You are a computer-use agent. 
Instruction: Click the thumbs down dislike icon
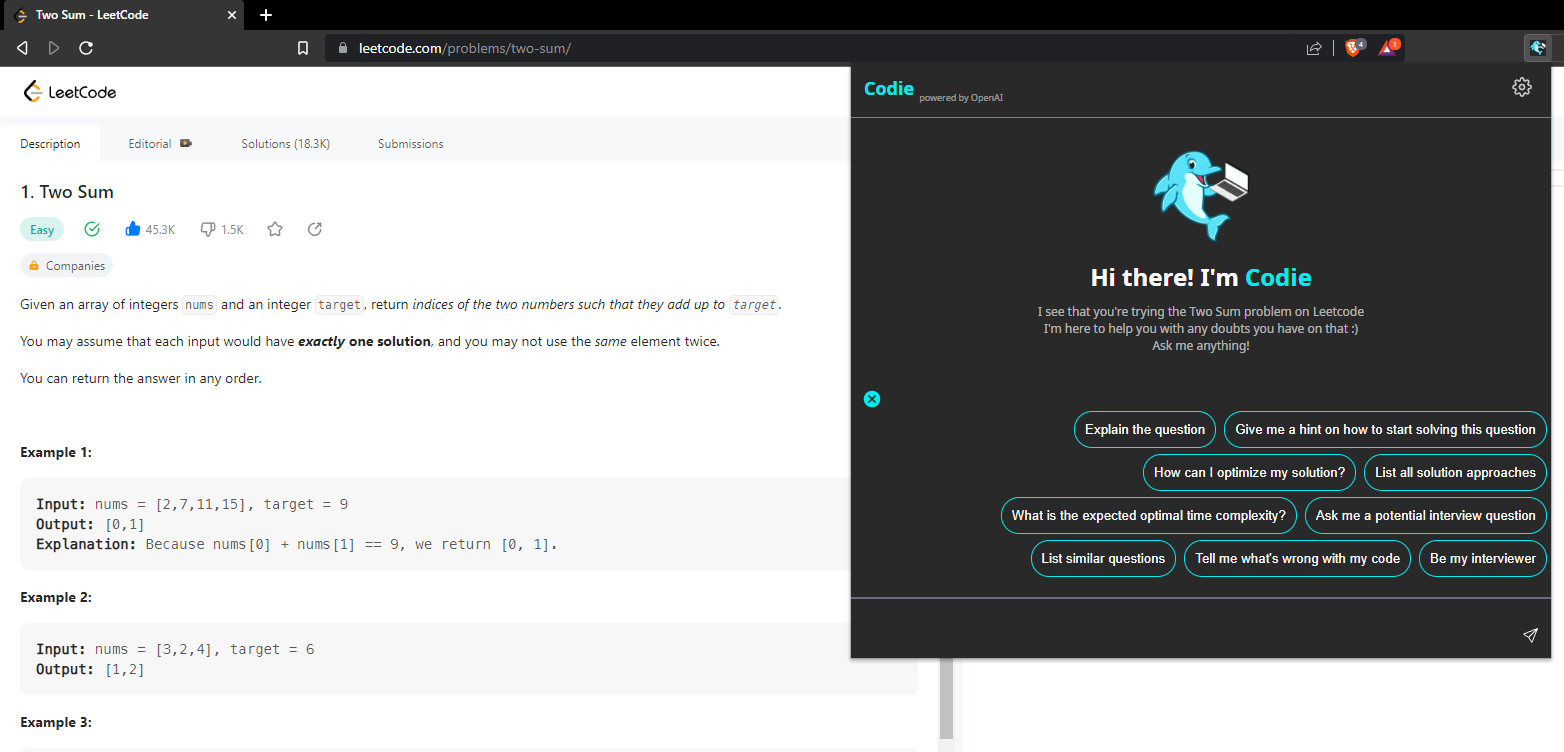[x=208, y=229]
